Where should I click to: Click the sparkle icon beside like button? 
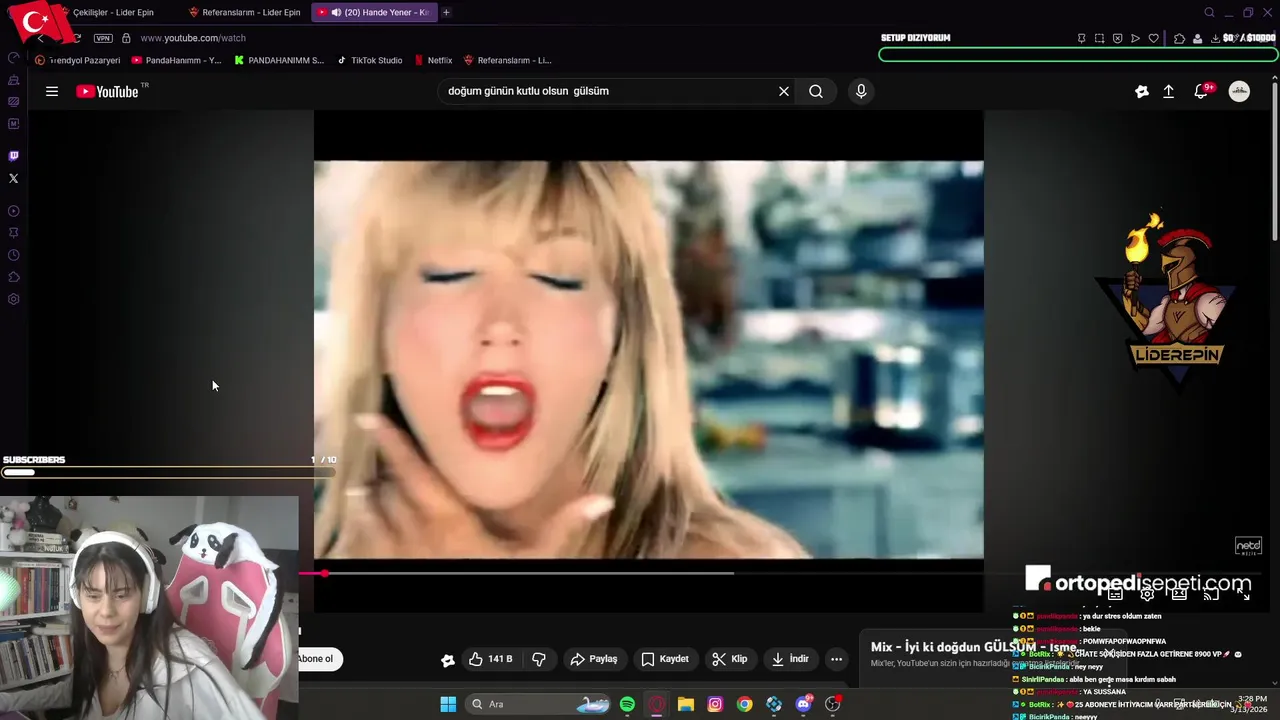pos(448,659)
